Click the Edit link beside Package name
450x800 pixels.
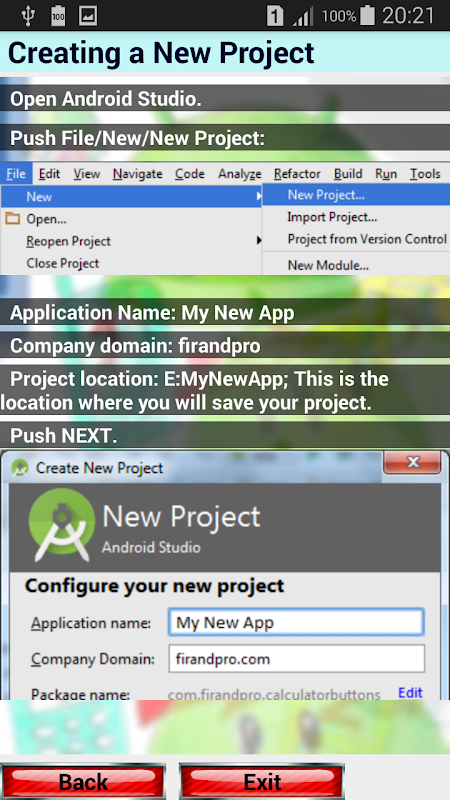[410, 692]
